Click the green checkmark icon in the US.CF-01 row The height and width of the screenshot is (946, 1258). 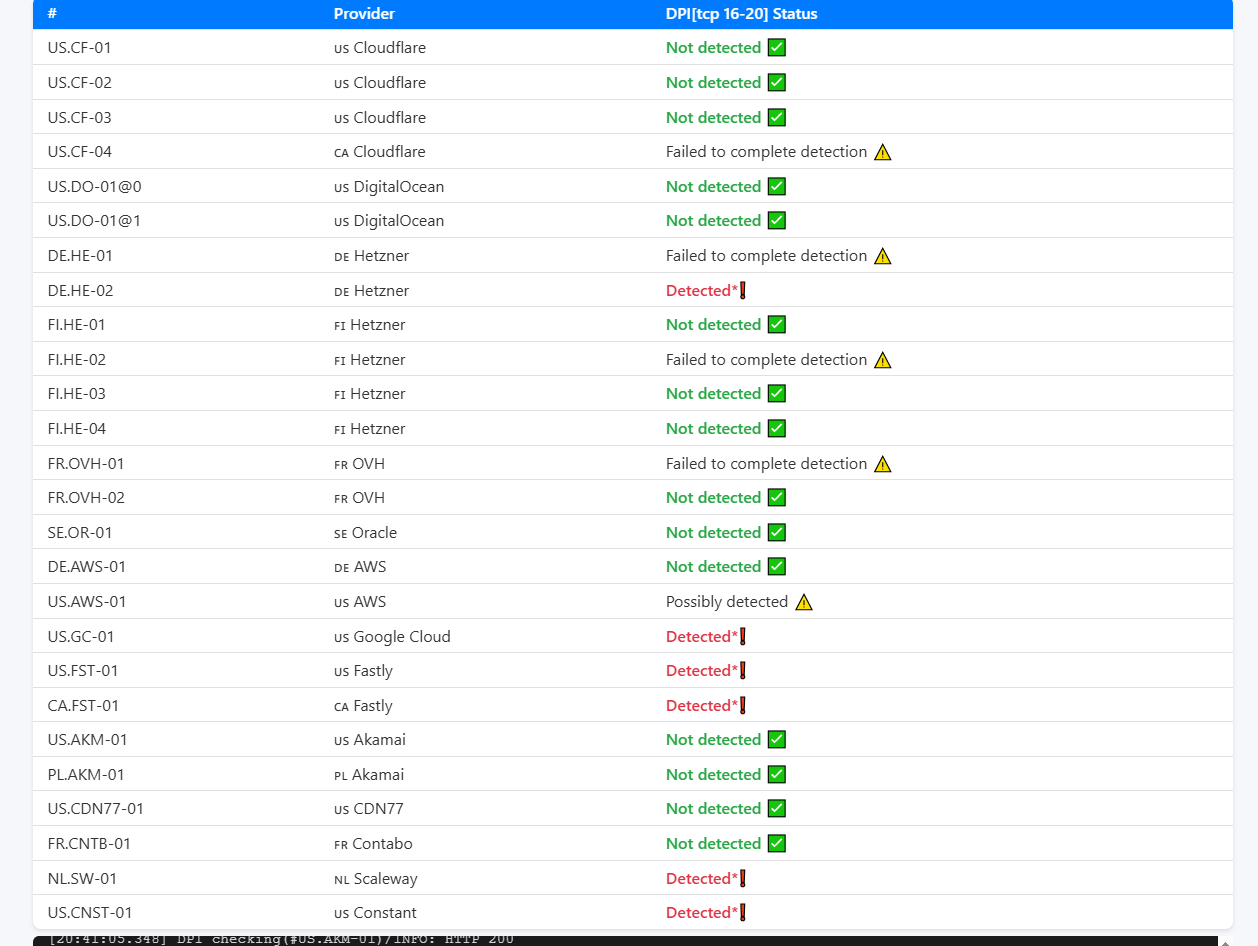coord(777,48)
